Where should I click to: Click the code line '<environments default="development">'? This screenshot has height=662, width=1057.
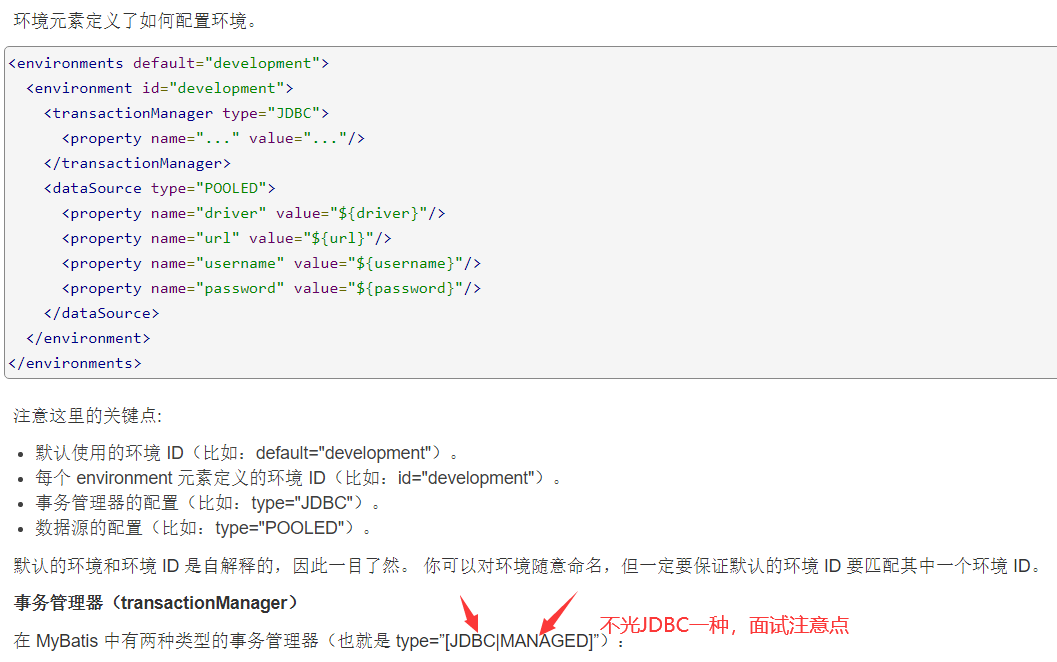169,63
